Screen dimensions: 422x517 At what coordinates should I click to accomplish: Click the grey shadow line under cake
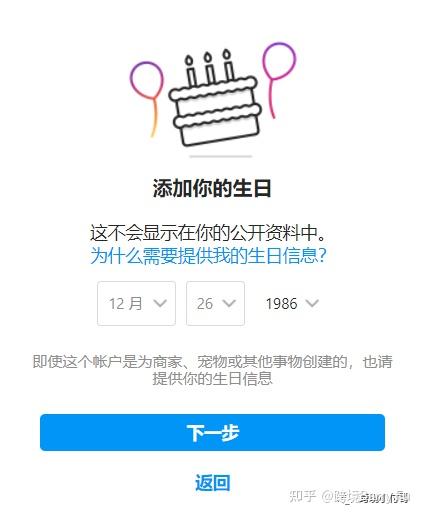click(x=221, y=156)
